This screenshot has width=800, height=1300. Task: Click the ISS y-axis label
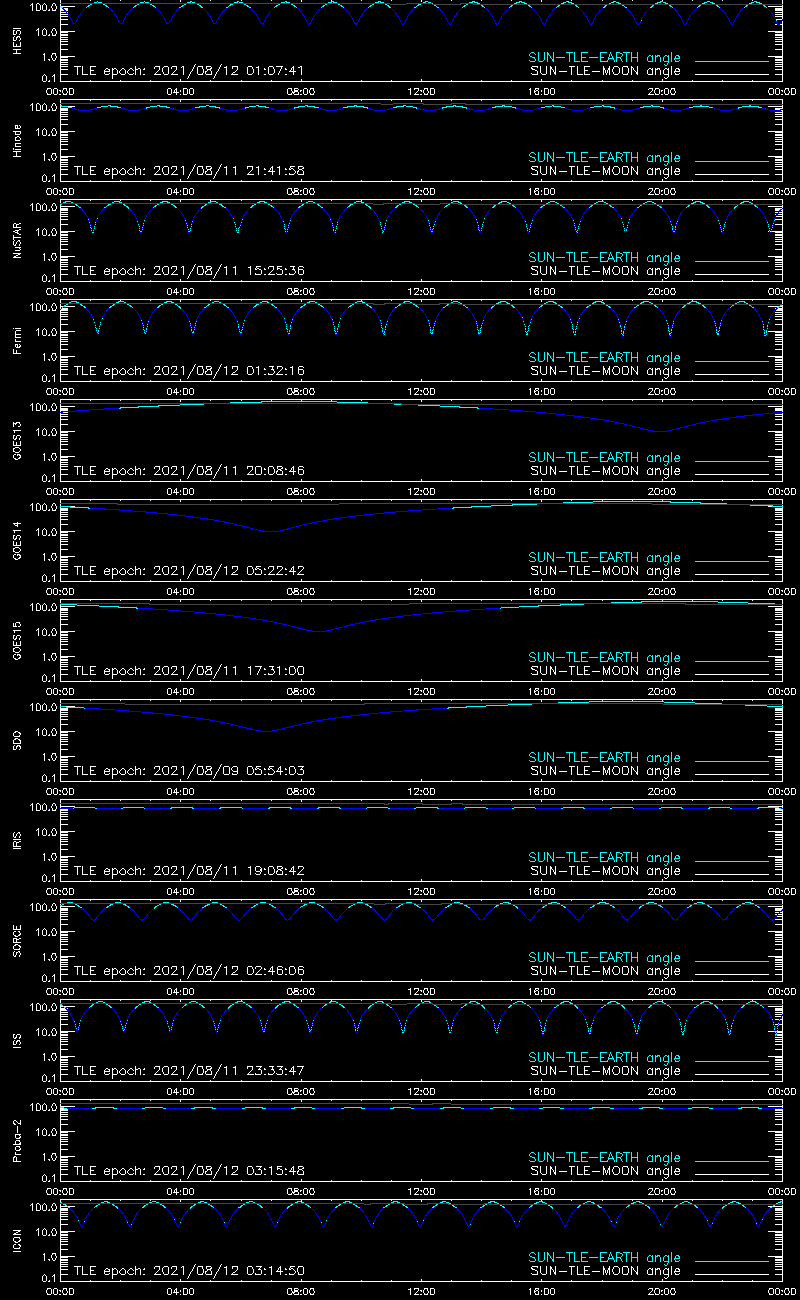(17, 1041)
